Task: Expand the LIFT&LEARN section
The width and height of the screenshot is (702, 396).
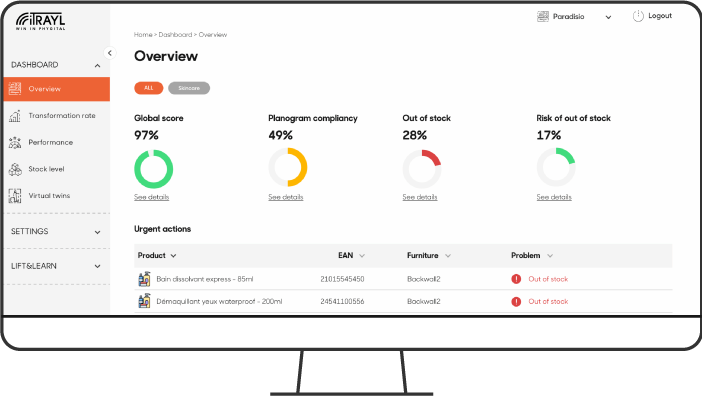Action: tap(56, 266)
